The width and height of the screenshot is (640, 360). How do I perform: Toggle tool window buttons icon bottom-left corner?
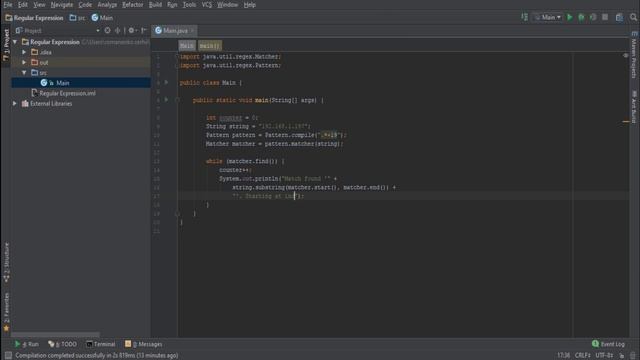tap(8, 356)
